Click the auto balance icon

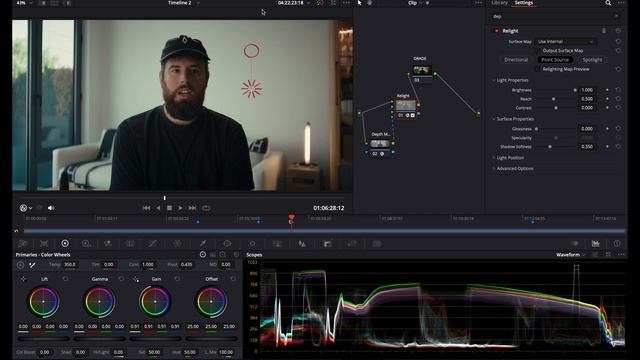[20, 265]
